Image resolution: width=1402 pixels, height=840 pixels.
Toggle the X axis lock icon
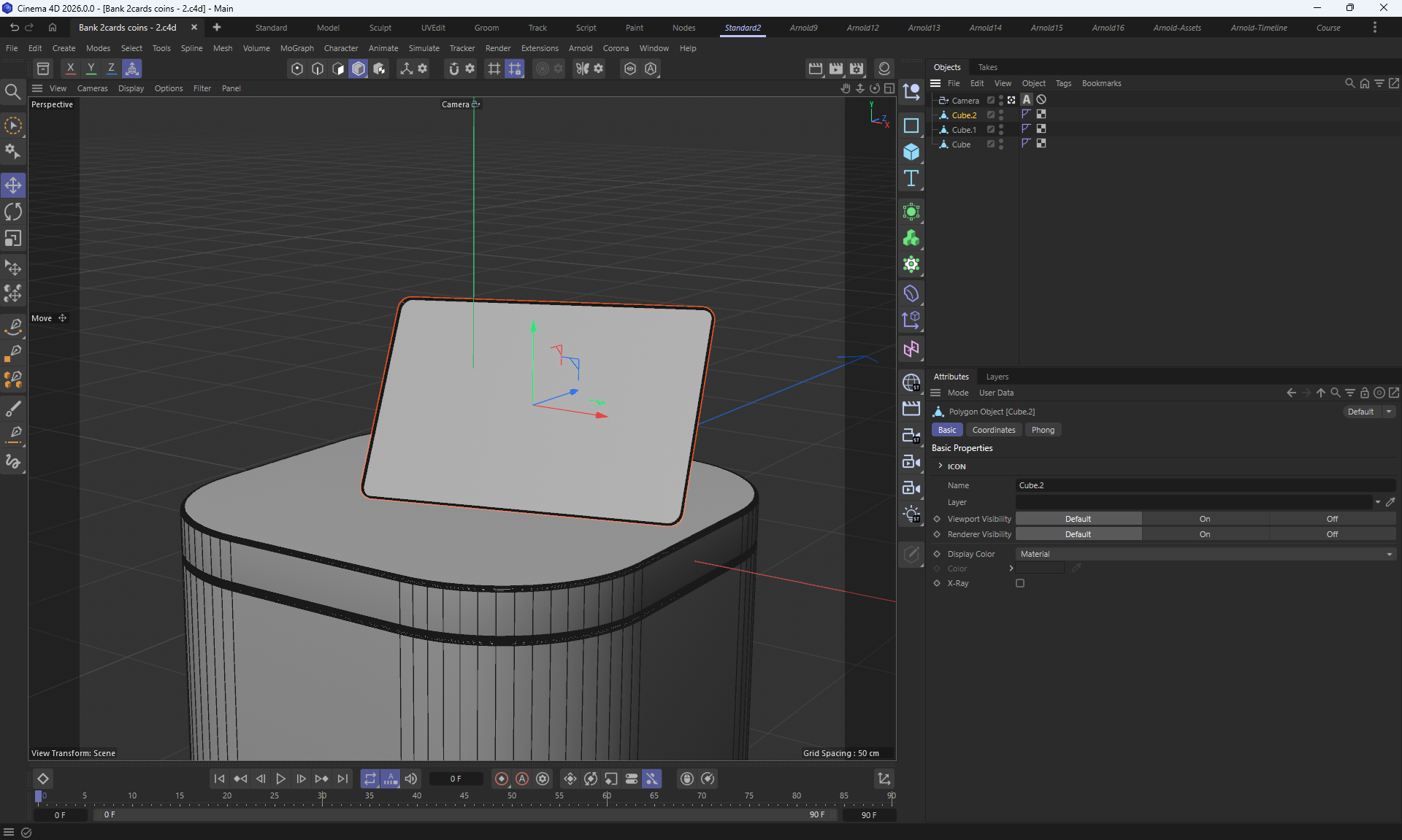[70, 69]
